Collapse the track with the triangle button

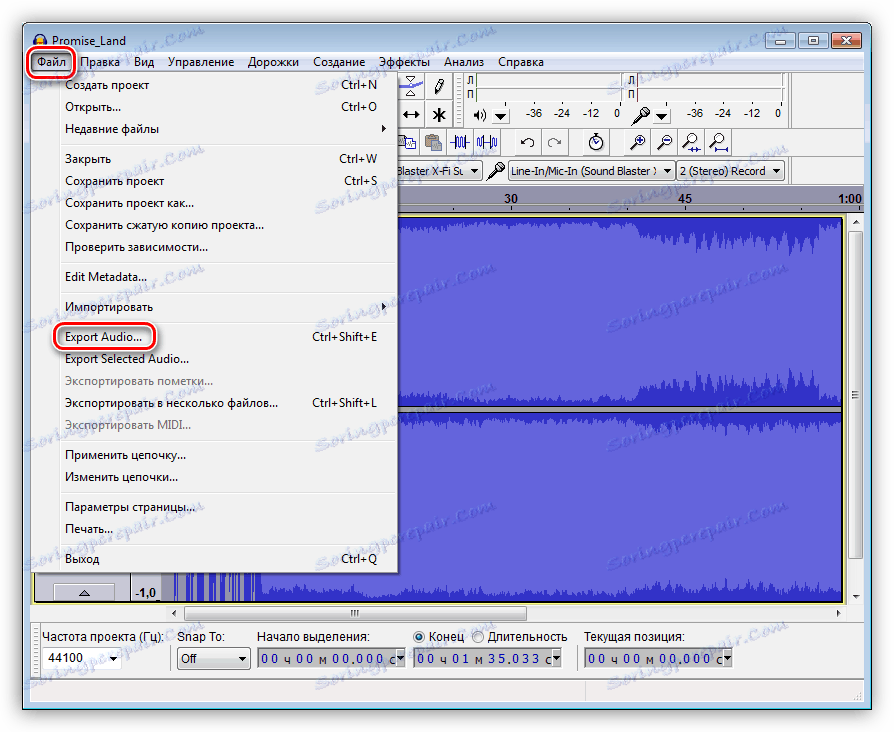pos(85,590)
